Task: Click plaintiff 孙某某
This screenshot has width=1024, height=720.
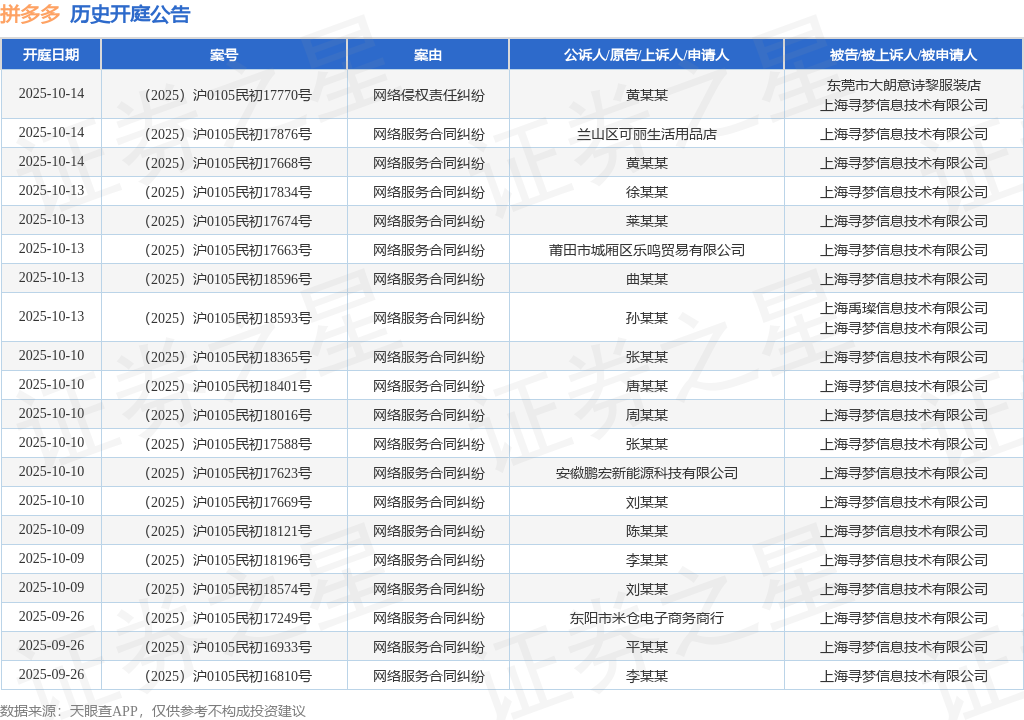Action: (x=647, y=318)
